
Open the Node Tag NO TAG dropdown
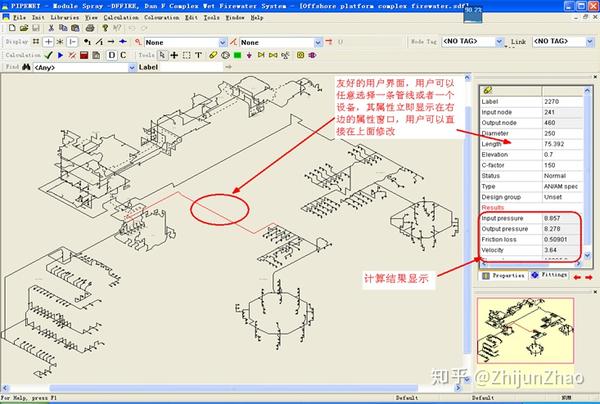point(499,41)
